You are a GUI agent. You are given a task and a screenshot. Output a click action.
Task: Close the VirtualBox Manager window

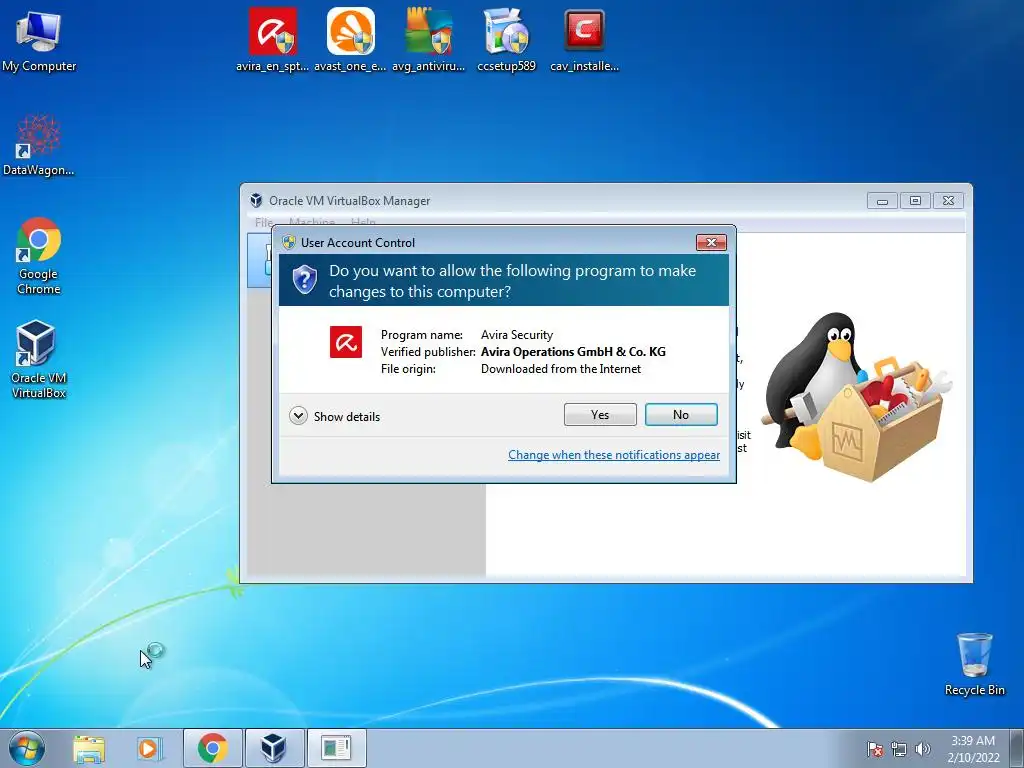coord(948,201)
